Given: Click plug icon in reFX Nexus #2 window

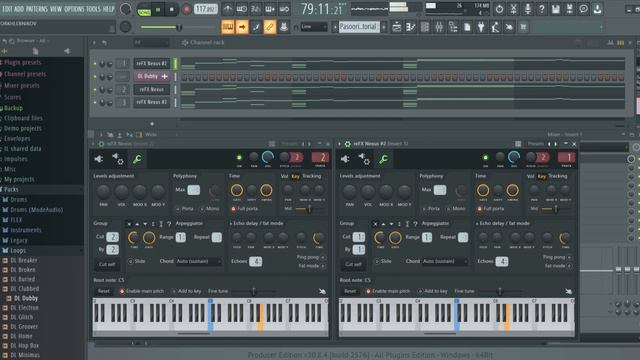Looking at the screenshot, I should (x=345, y=159).
